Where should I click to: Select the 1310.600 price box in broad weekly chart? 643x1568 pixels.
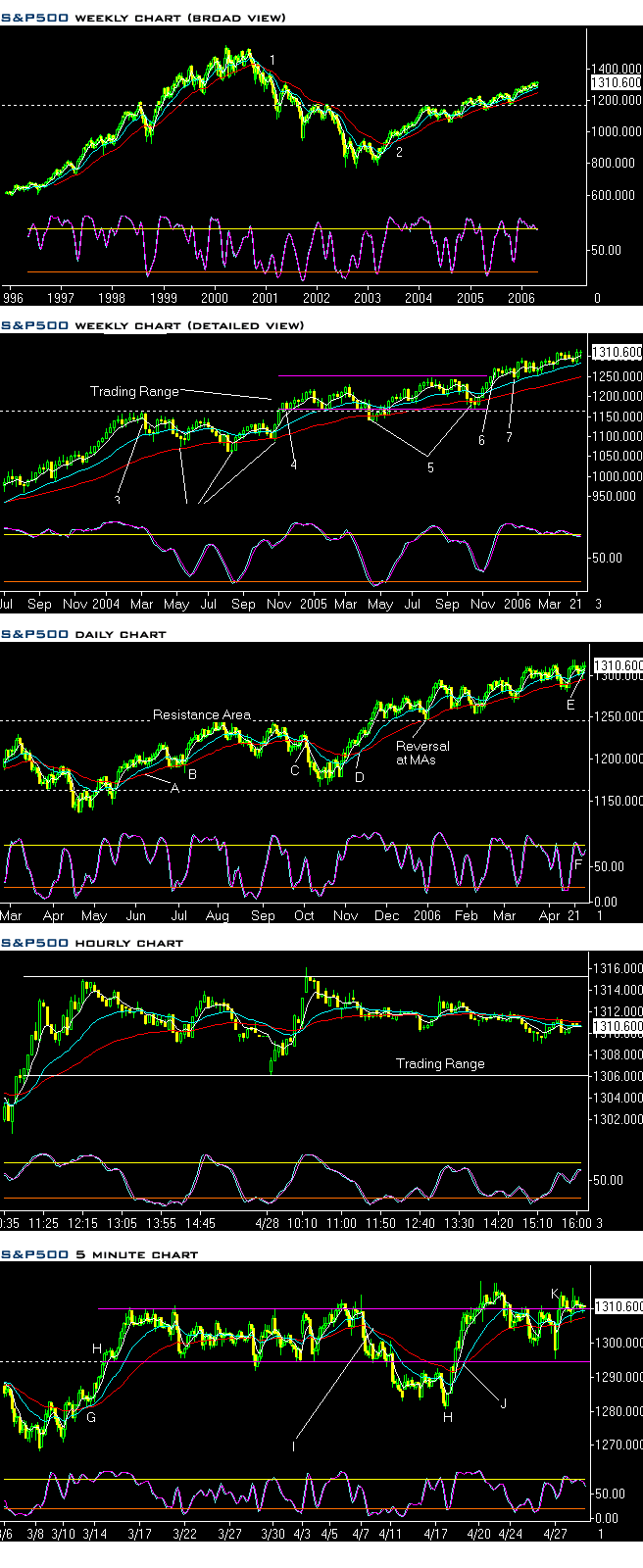tap(617, 83)
